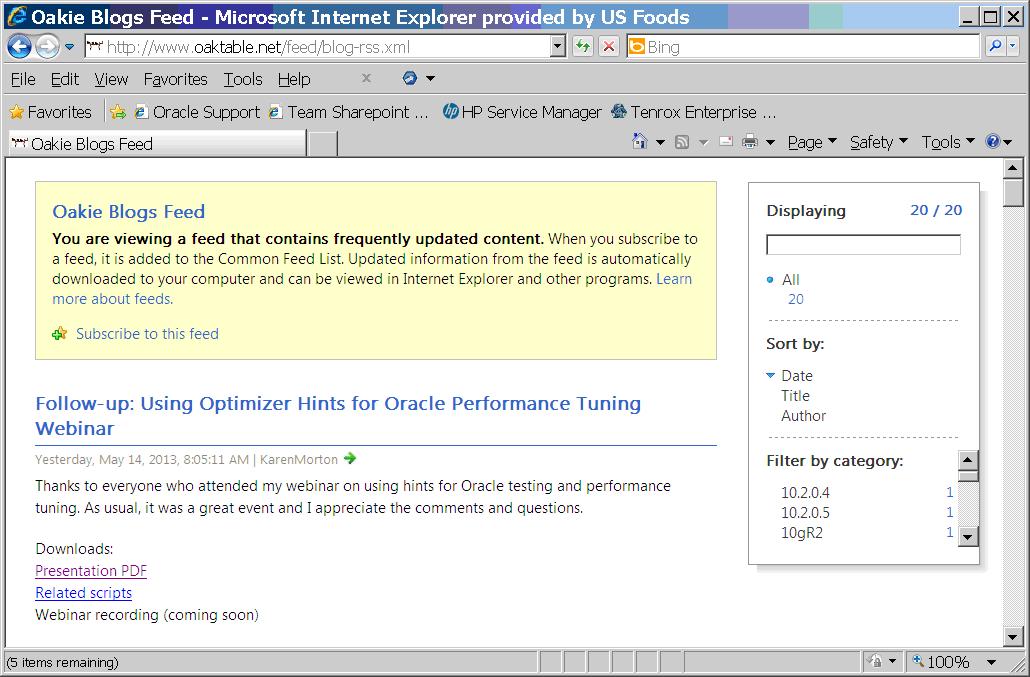The image size is (1030, 677).
Task: Click the Forward navigation arrow
Action: tap(47, 47)
